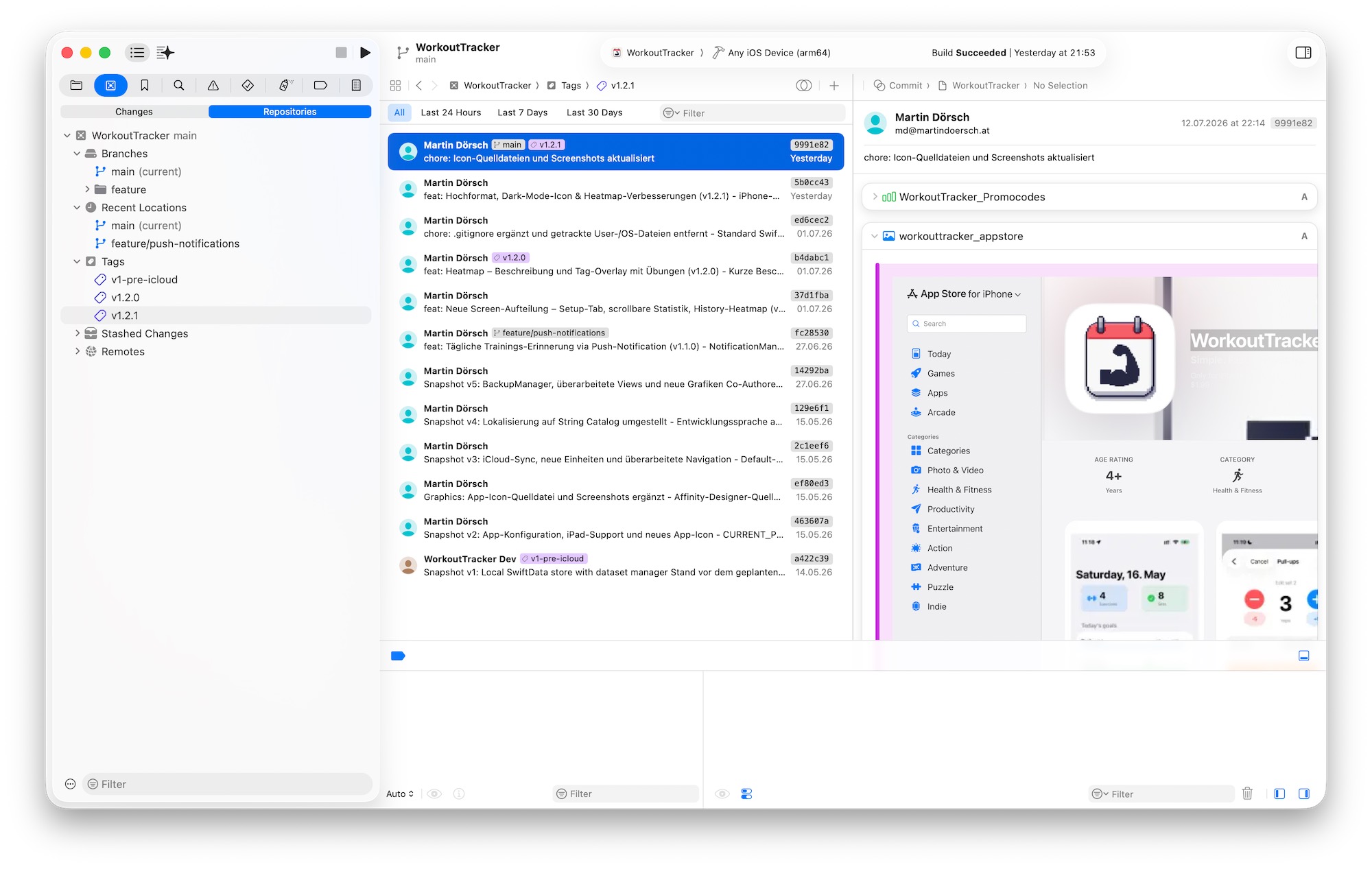Click the Tags breadcrumb in jump bar
The image size is (1372, 869).
[571, 86]
